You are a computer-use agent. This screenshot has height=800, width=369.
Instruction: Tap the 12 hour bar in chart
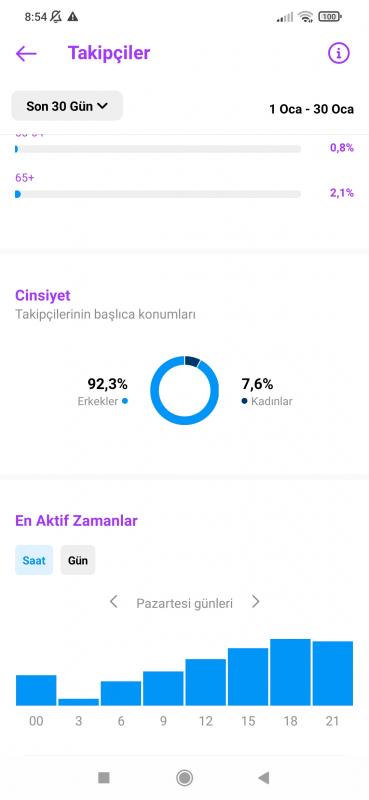pyautogui.click(x=206, y=682)
